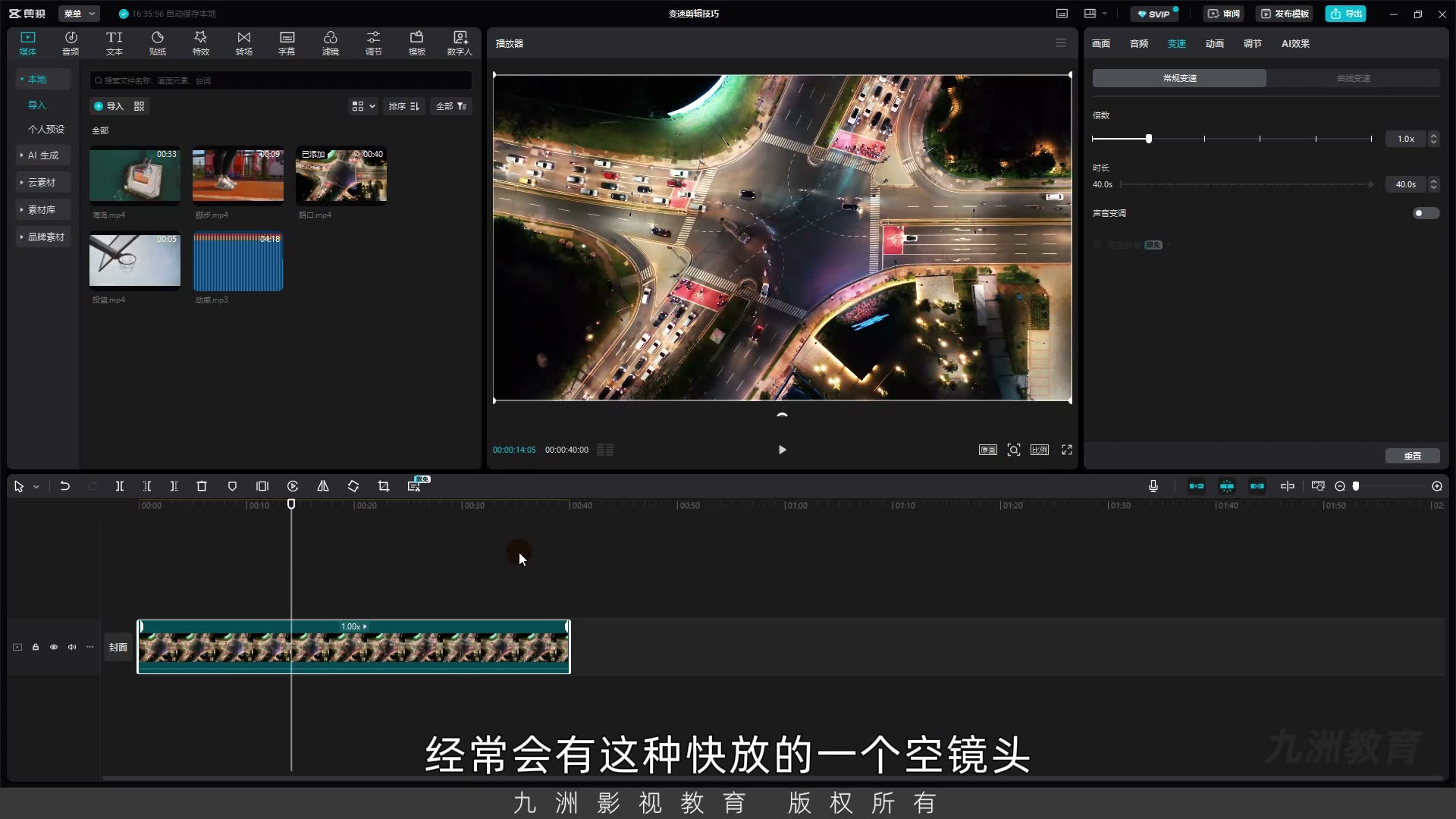Open the media view mode dropdown
Image resolution: width=1456 pixels, height=819 pixels.
point(363,106)
